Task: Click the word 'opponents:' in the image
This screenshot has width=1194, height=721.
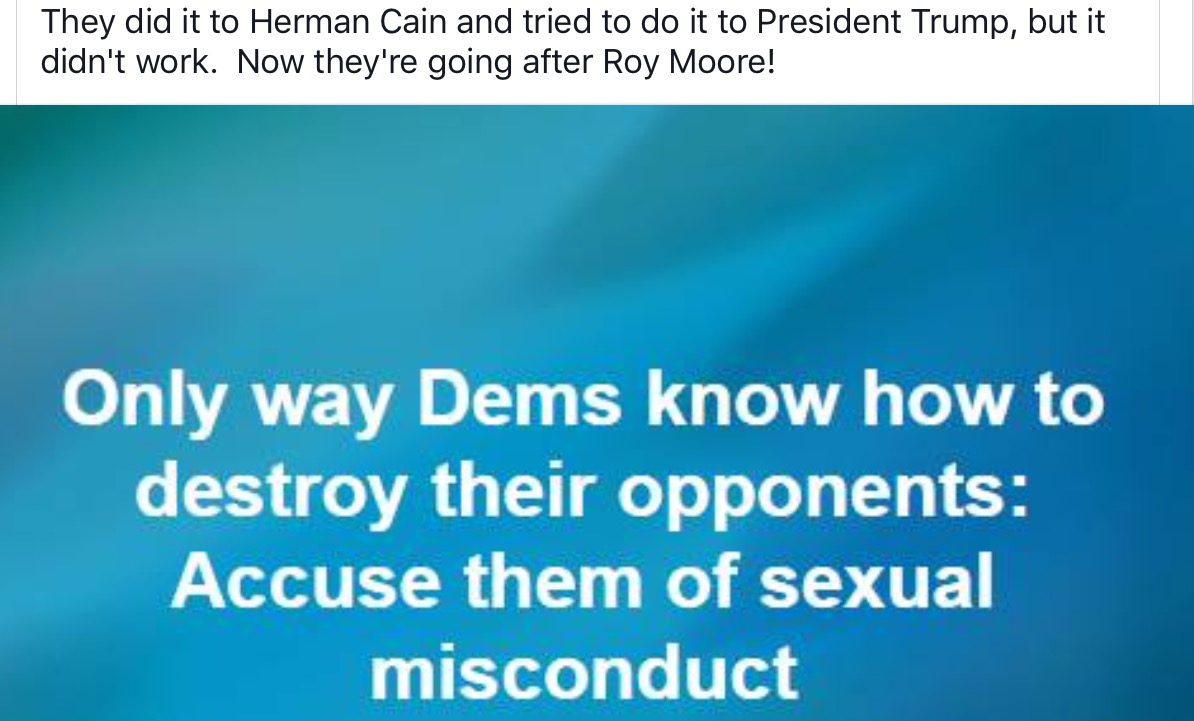Action: [x=823, y=495]
